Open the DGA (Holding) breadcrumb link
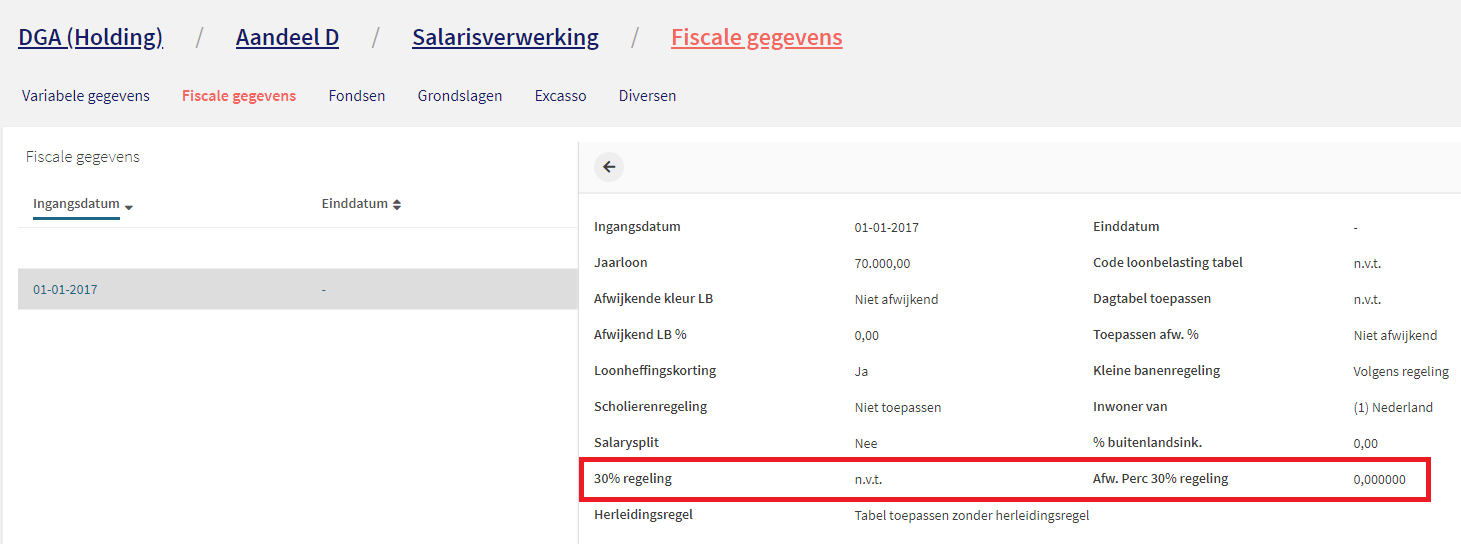The height and width of the screenshot is (544, 1461). (90, 38)
